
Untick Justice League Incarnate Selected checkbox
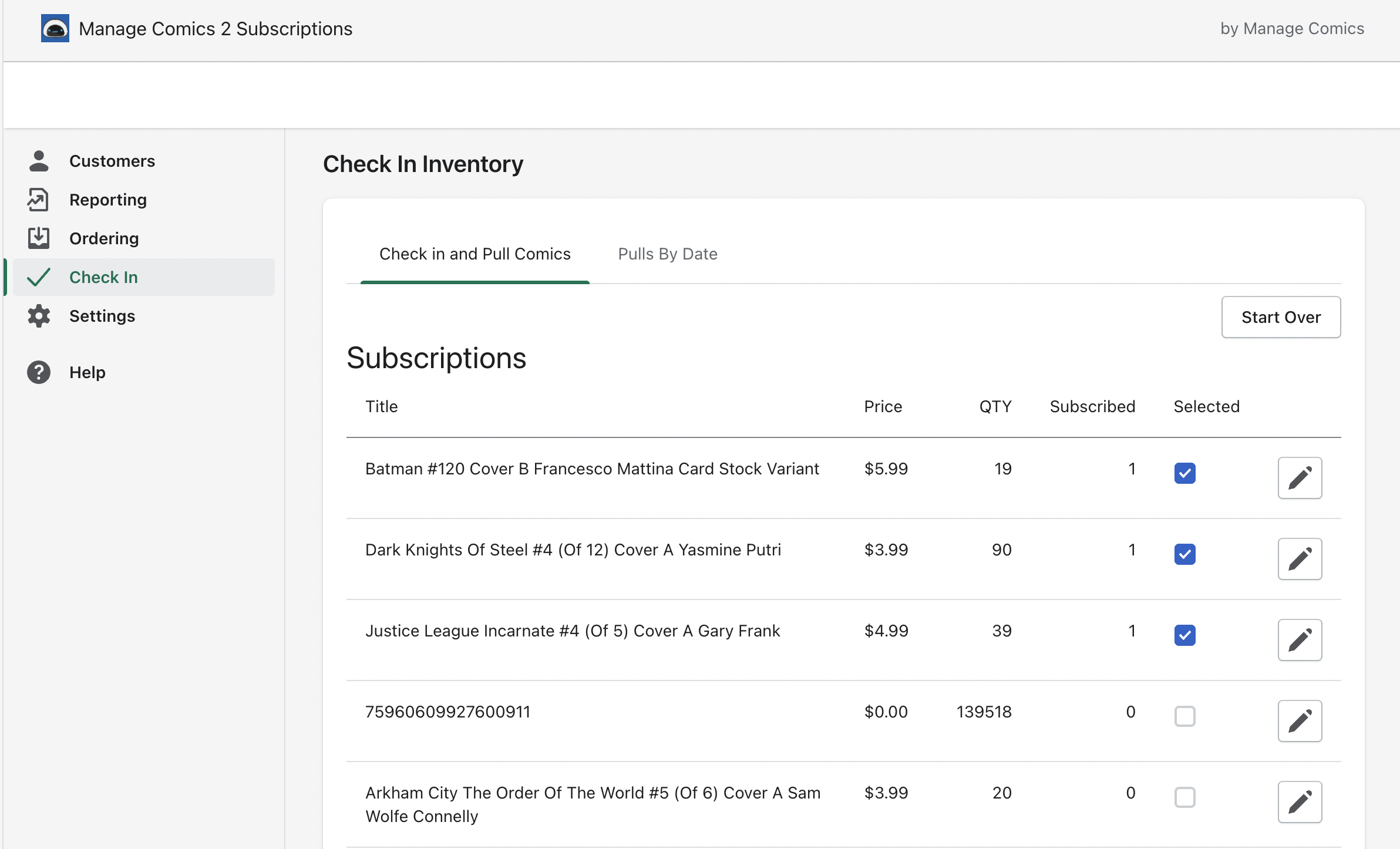click(x=1184, y=635)
